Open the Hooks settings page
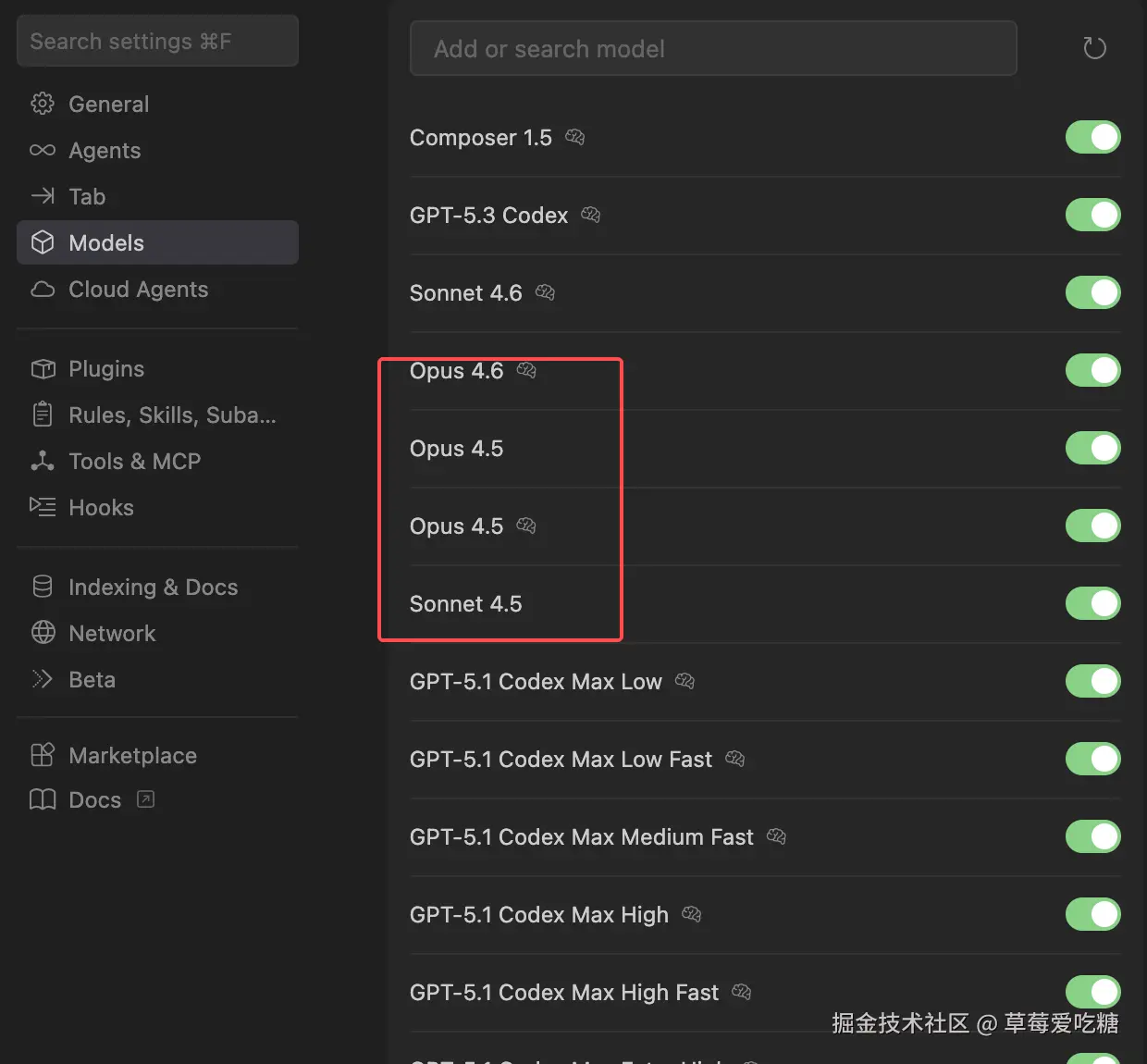The width and height of the screenshot is (1147, 1064). pyautogui.click(x=157, y=507)
